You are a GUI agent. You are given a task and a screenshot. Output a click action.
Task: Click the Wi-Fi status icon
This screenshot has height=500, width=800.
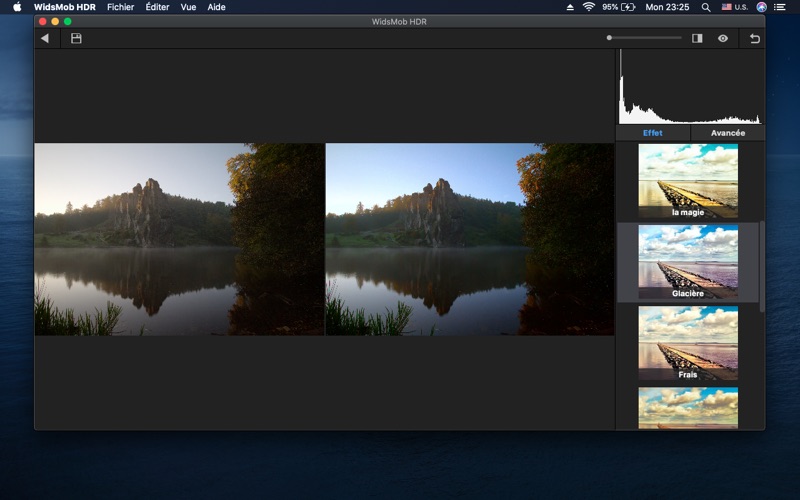[589, 7]
